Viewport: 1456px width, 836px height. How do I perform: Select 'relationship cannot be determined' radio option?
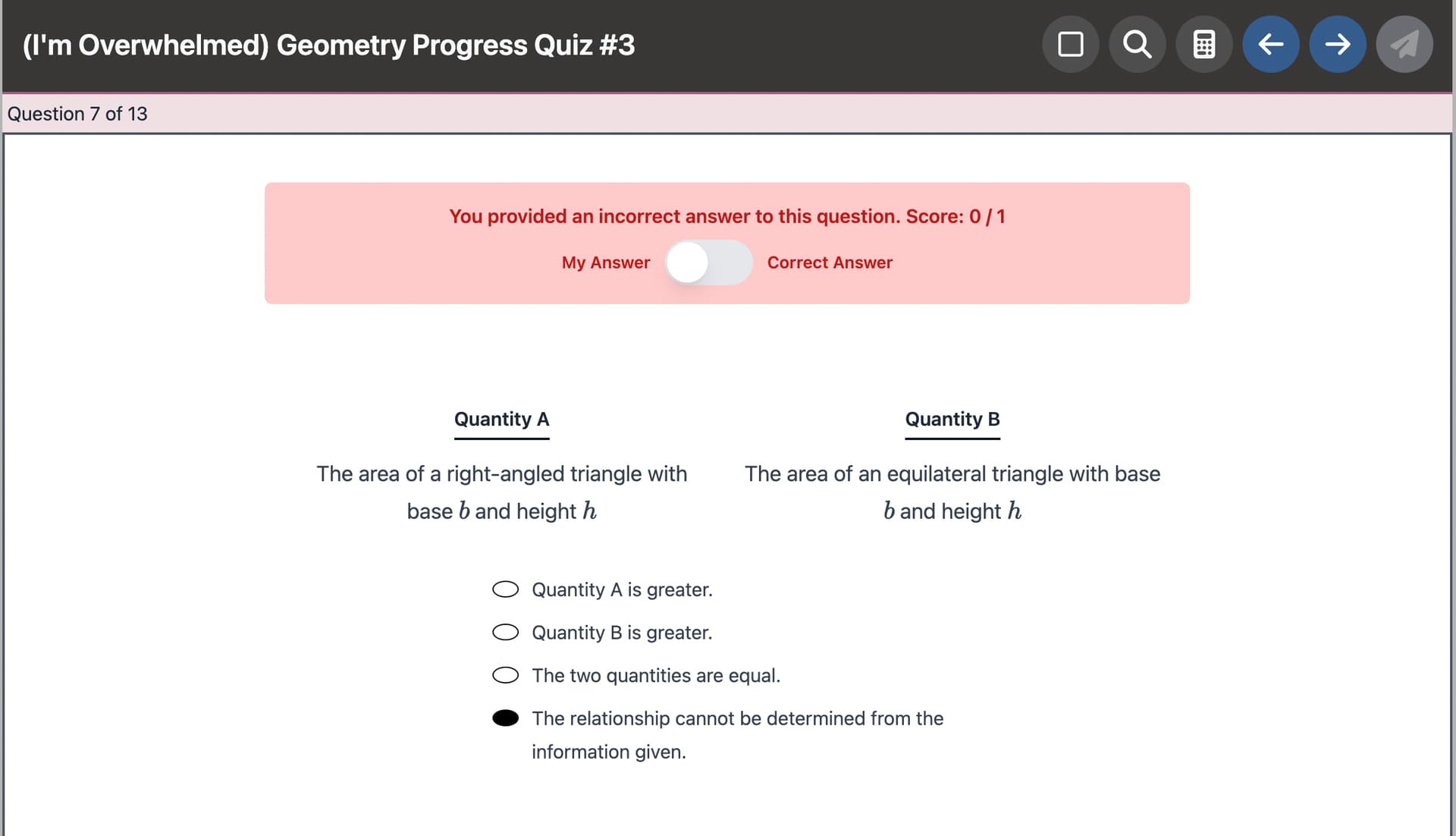point(505,718)
